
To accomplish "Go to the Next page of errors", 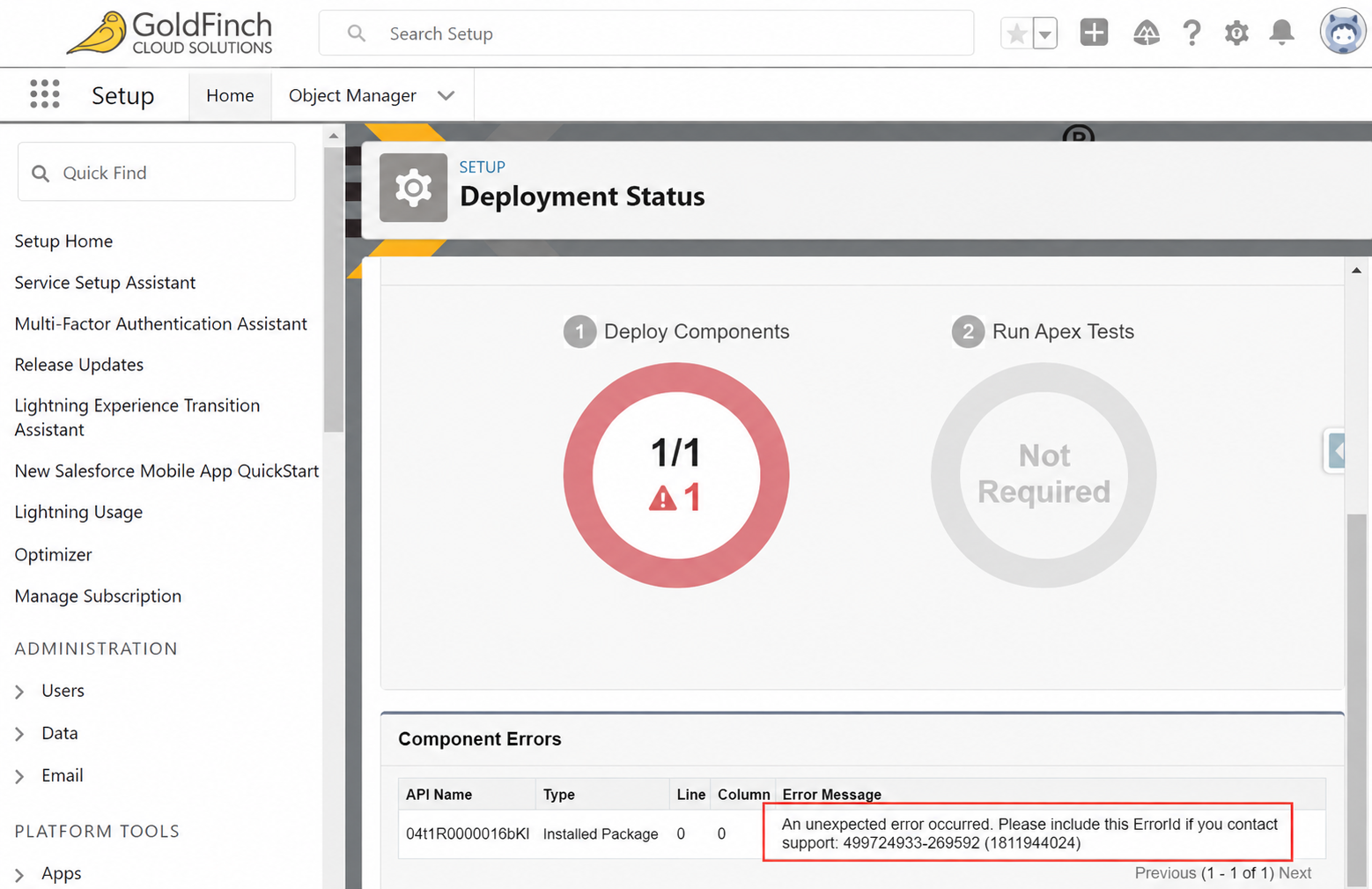I will (x=1295, y=873).
